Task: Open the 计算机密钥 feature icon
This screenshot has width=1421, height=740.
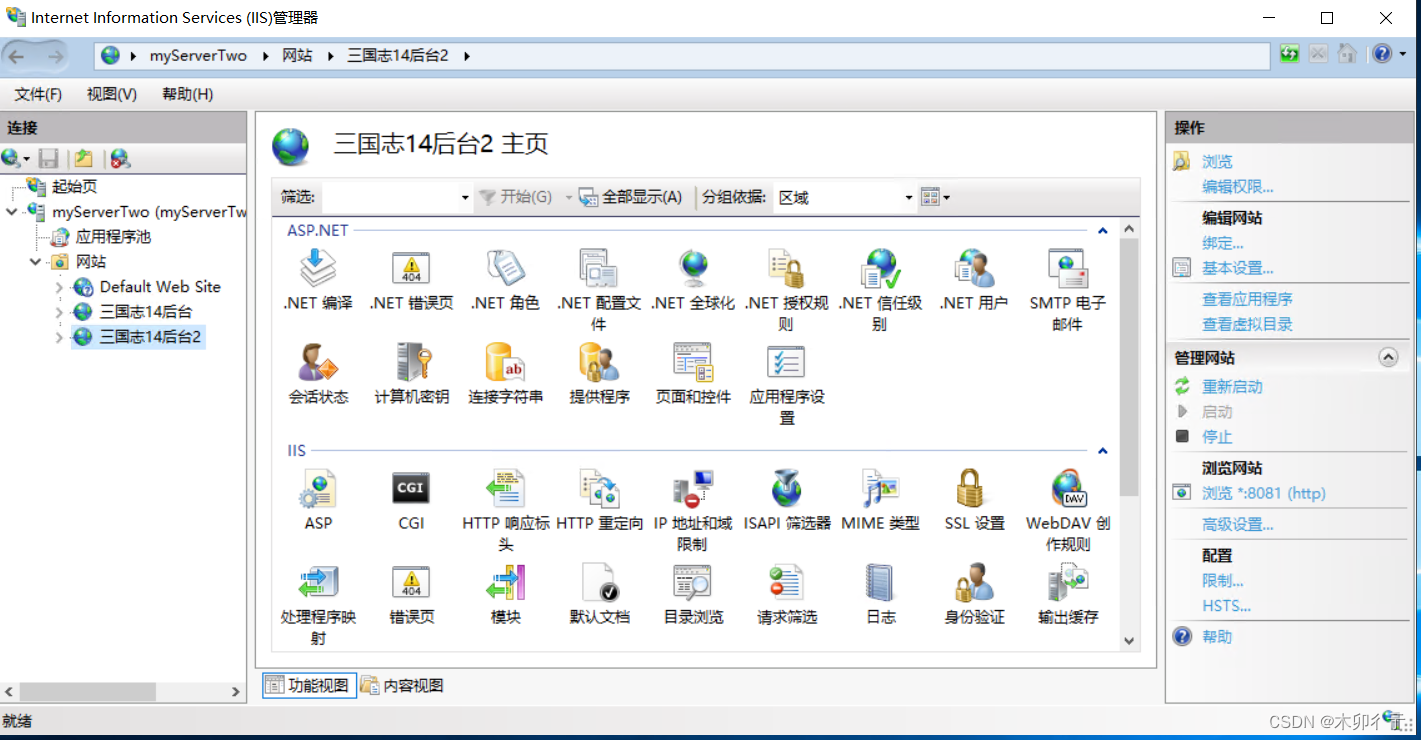Action: (x=411, y=362)
